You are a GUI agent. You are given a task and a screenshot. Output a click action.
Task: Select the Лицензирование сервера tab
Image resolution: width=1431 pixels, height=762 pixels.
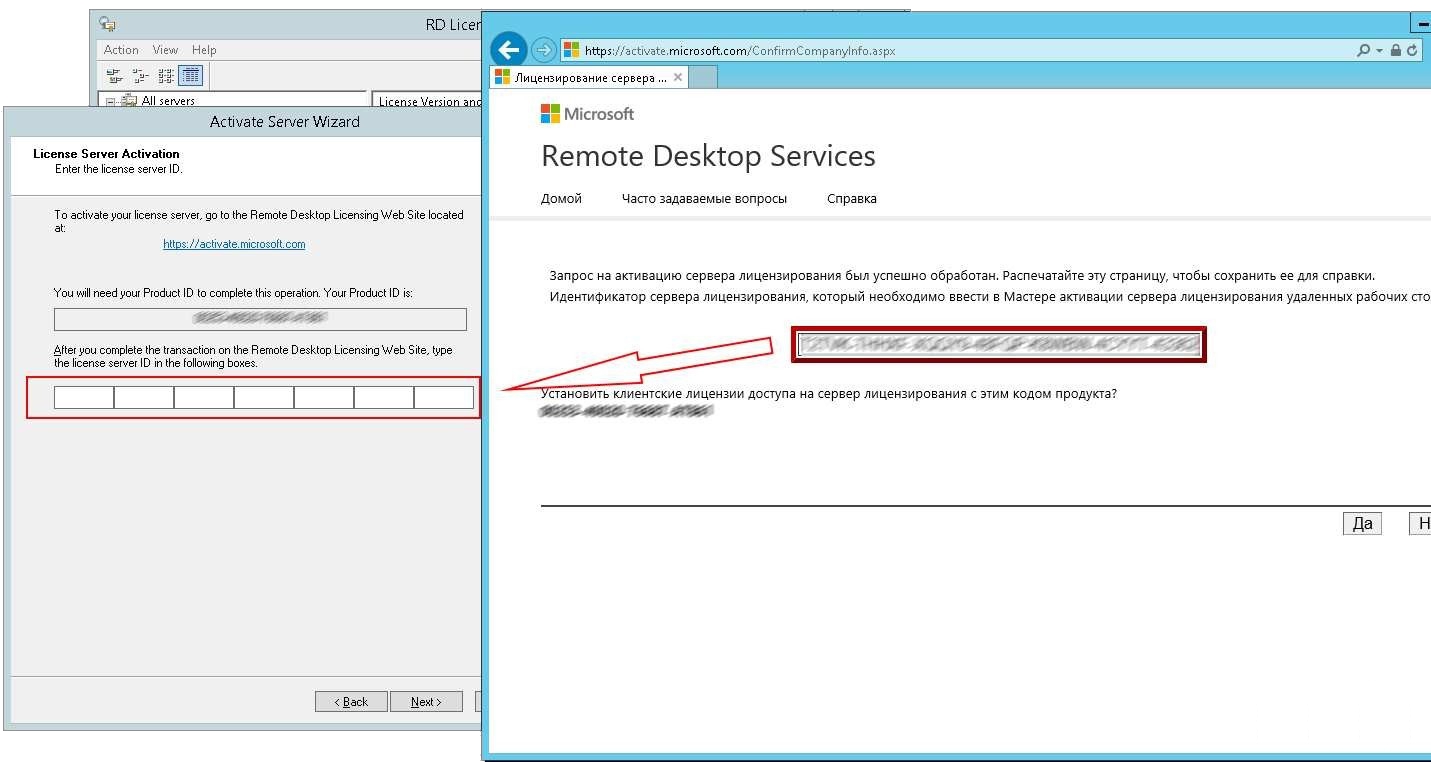[x=589, y=78]
